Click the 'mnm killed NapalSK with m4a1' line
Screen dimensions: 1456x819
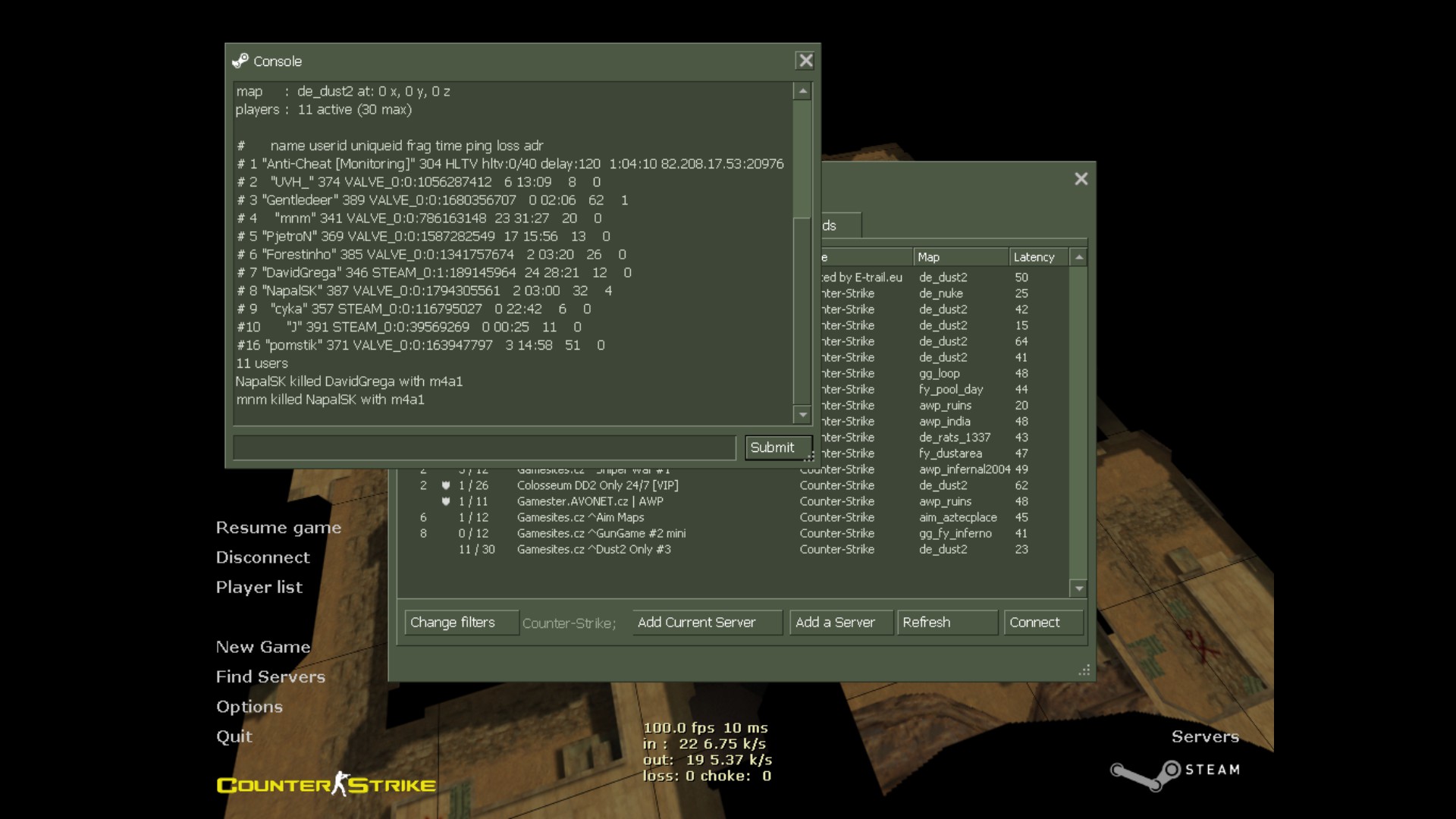coord(330,400)
